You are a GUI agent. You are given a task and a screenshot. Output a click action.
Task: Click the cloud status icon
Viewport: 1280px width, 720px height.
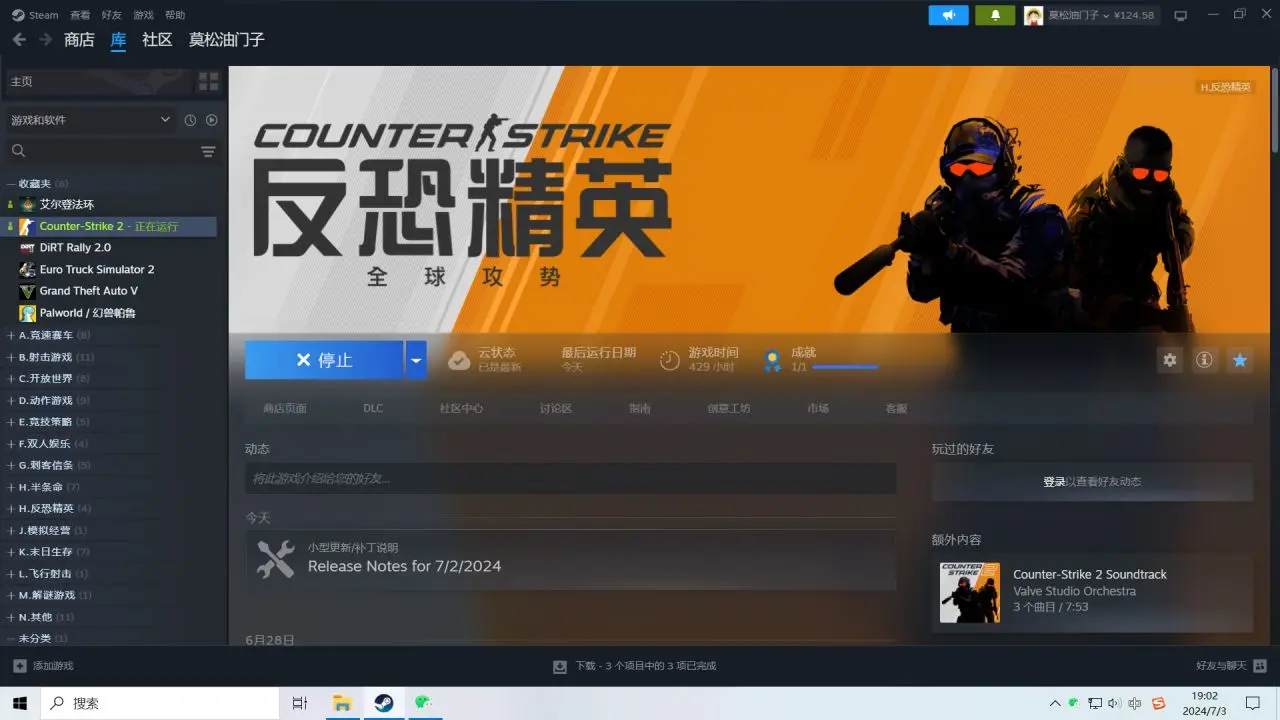click(x=459, y=360)
